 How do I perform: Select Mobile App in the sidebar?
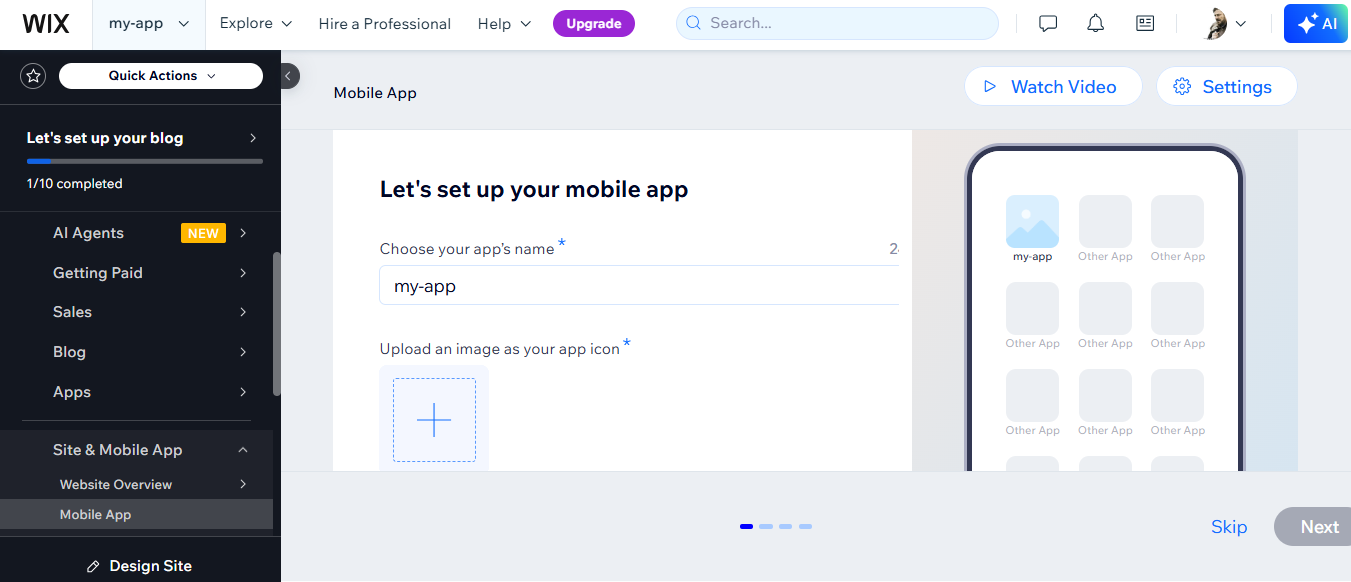point(137,515)
